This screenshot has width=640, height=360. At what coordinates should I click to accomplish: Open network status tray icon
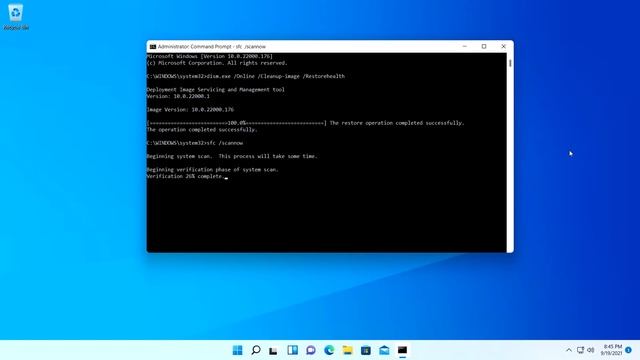pos(580,350)
